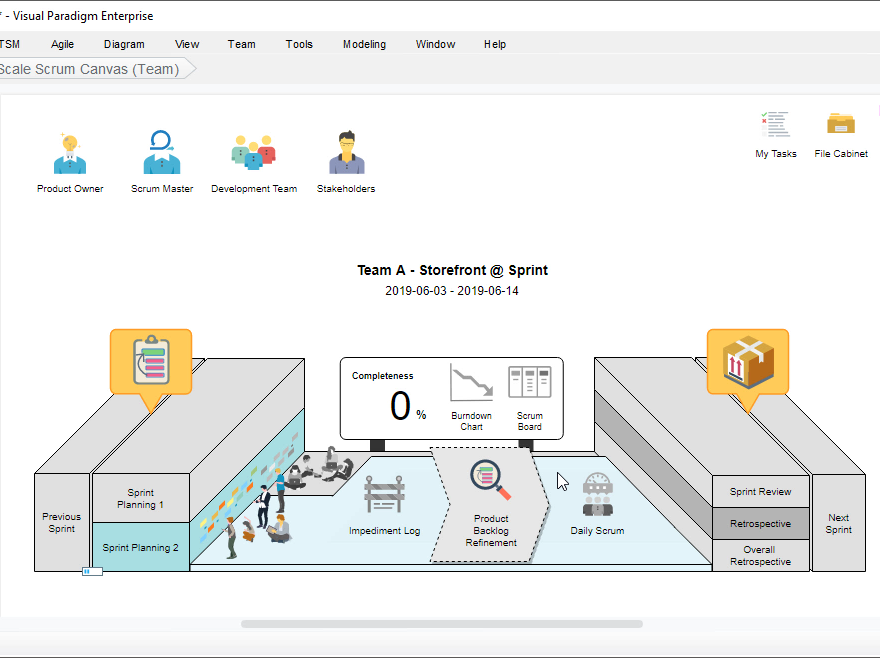Click the bottom horizontal scrollbar
880x658 pixels.
pos(440,623)
